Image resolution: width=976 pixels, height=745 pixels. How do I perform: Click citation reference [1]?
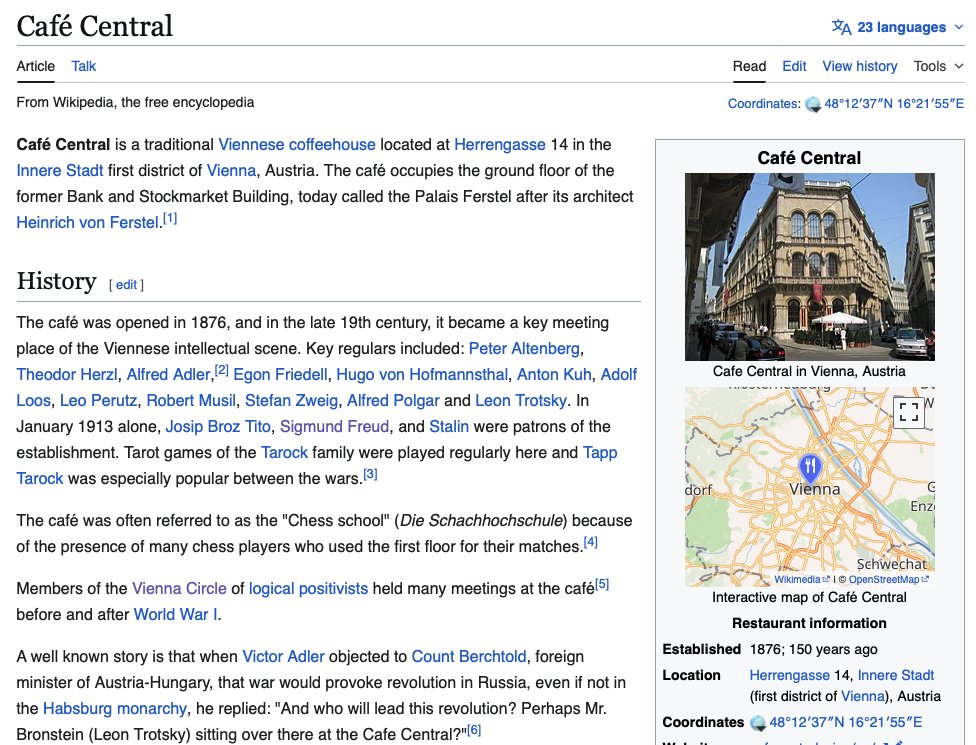point(170,218)
